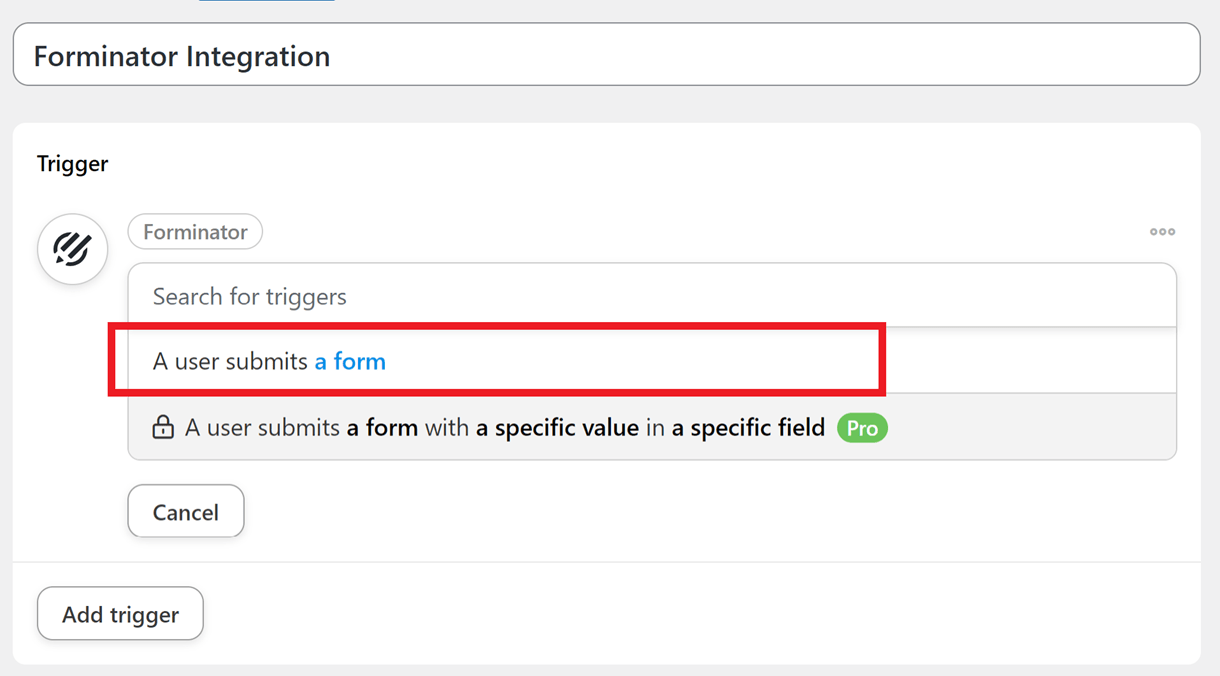
Task: Click the word 'with' in Pro trigger
Action: tap(447, 428)
